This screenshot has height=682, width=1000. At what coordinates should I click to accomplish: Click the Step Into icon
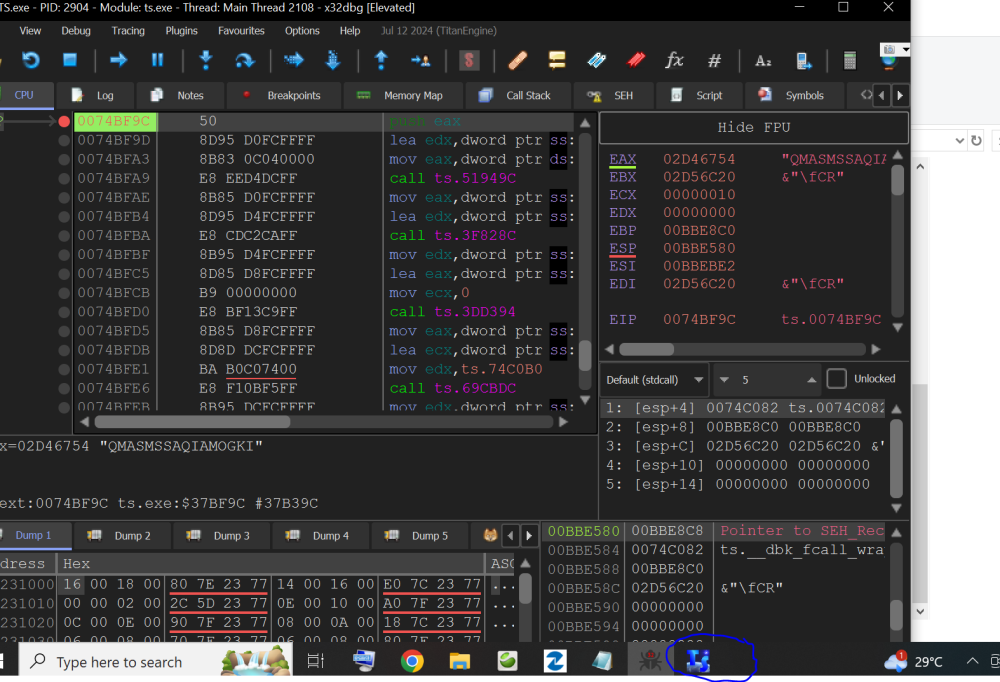click(x=206, y=61)
